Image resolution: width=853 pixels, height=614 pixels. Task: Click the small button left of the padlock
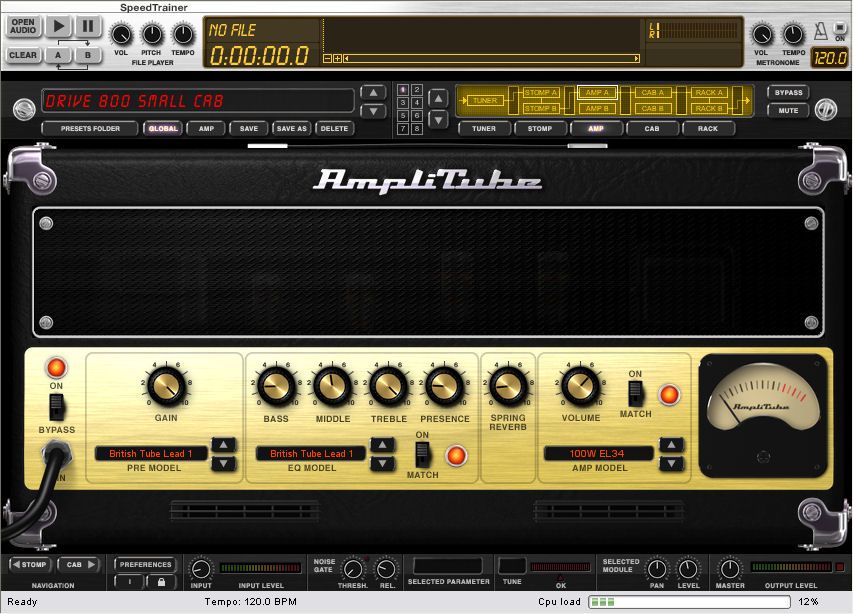click(129, 582)
